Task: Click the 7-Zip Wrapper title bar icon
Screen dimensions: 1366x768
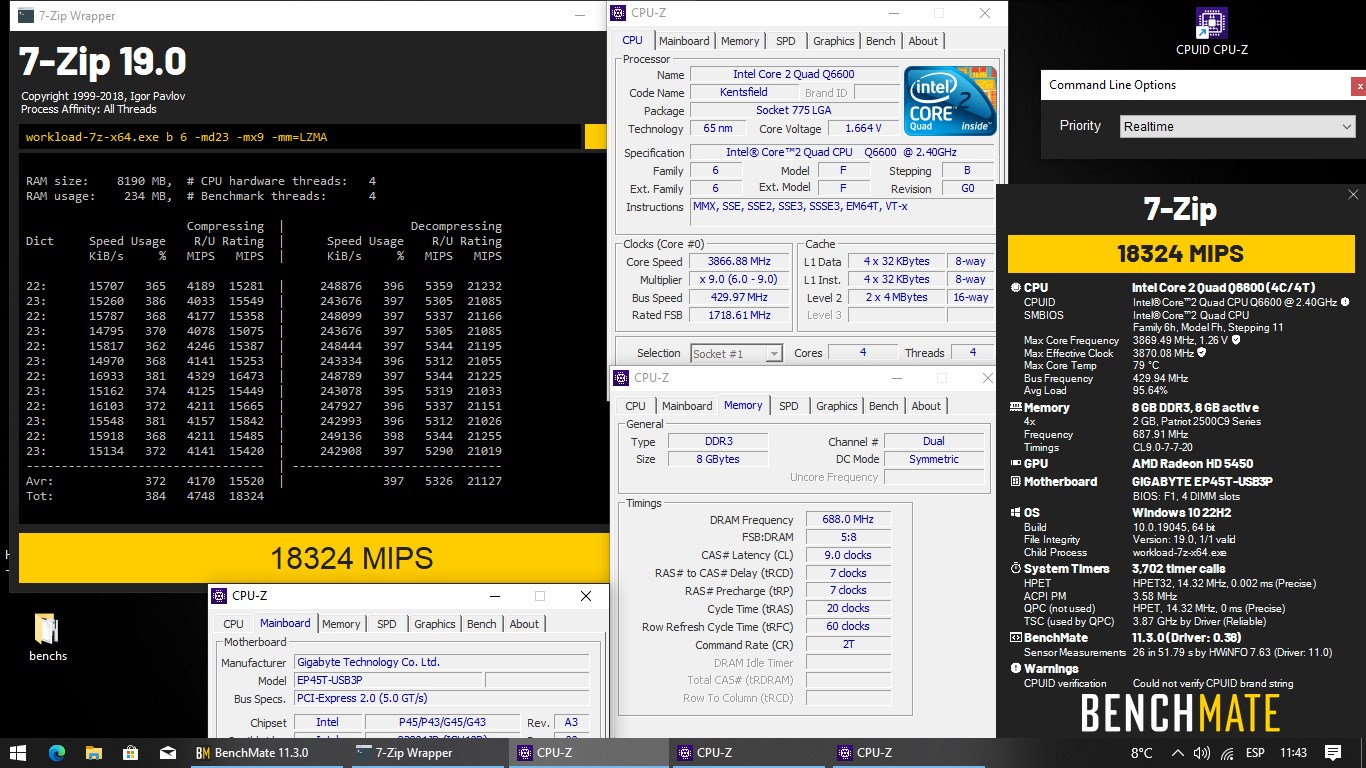Action: coord(25,16)
